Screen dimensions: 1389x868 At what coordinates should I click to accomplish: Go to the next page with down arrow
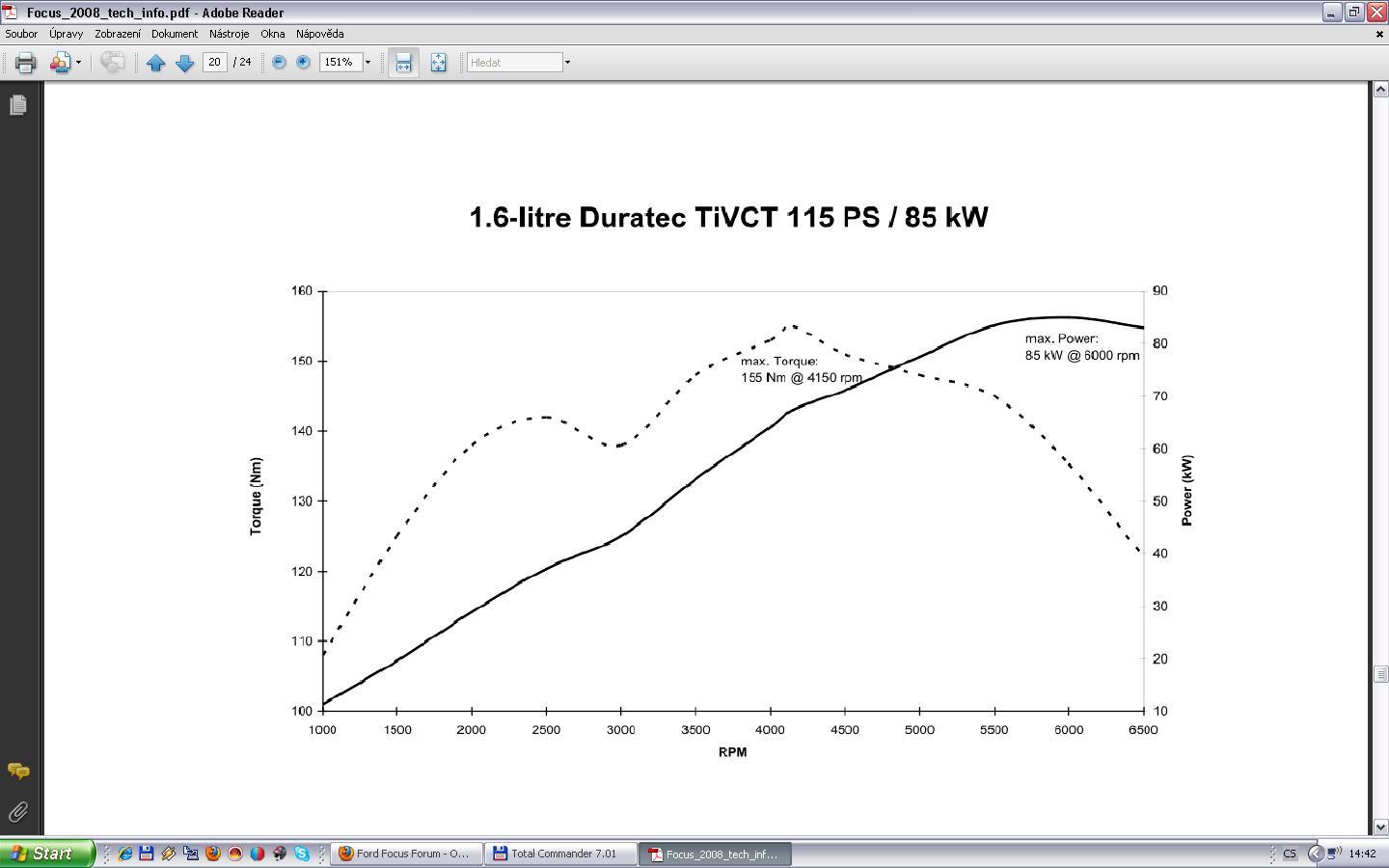(184, 63)
